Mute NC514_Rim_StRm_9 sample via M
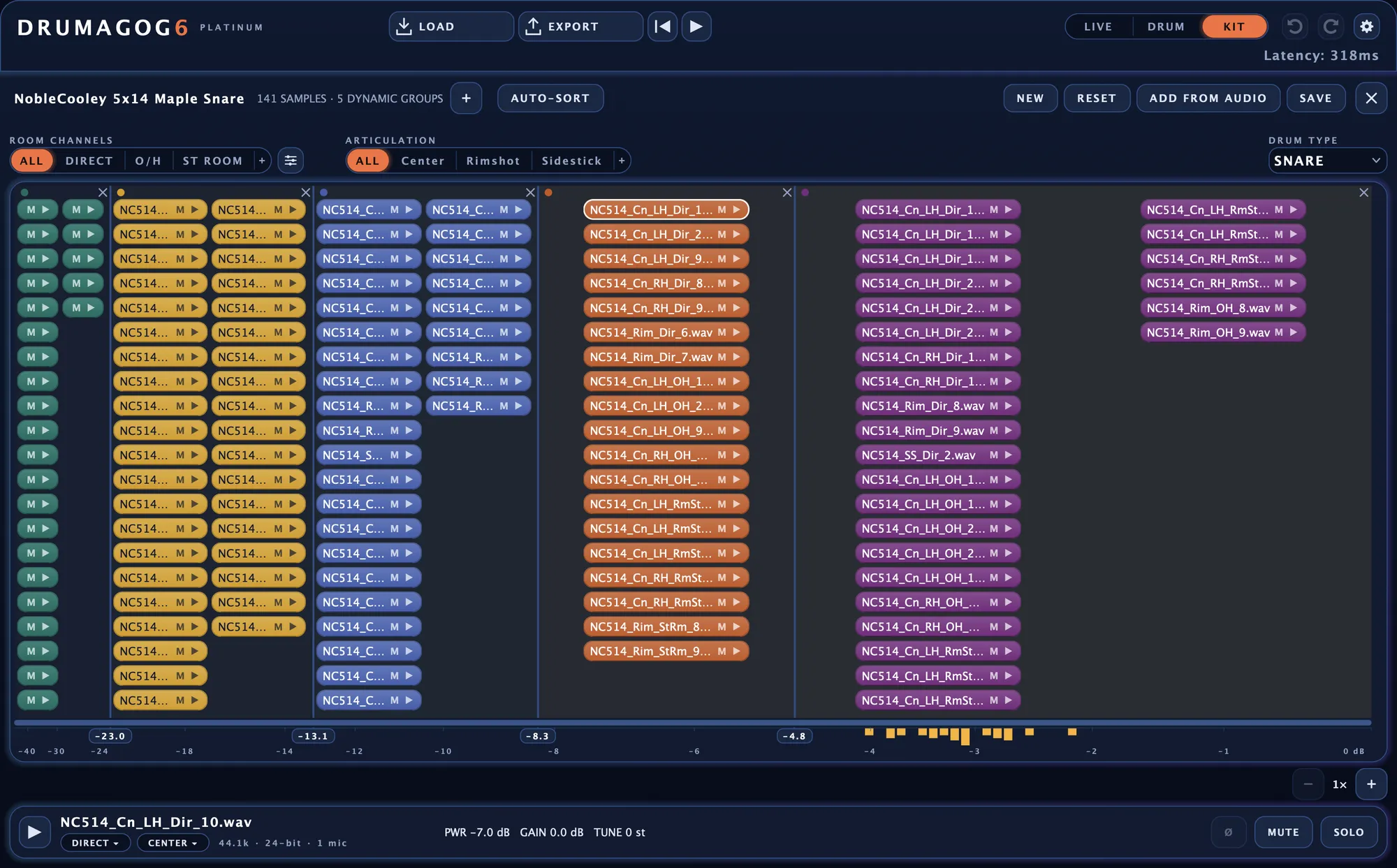Screen dimensions: 1397x868 722,652
